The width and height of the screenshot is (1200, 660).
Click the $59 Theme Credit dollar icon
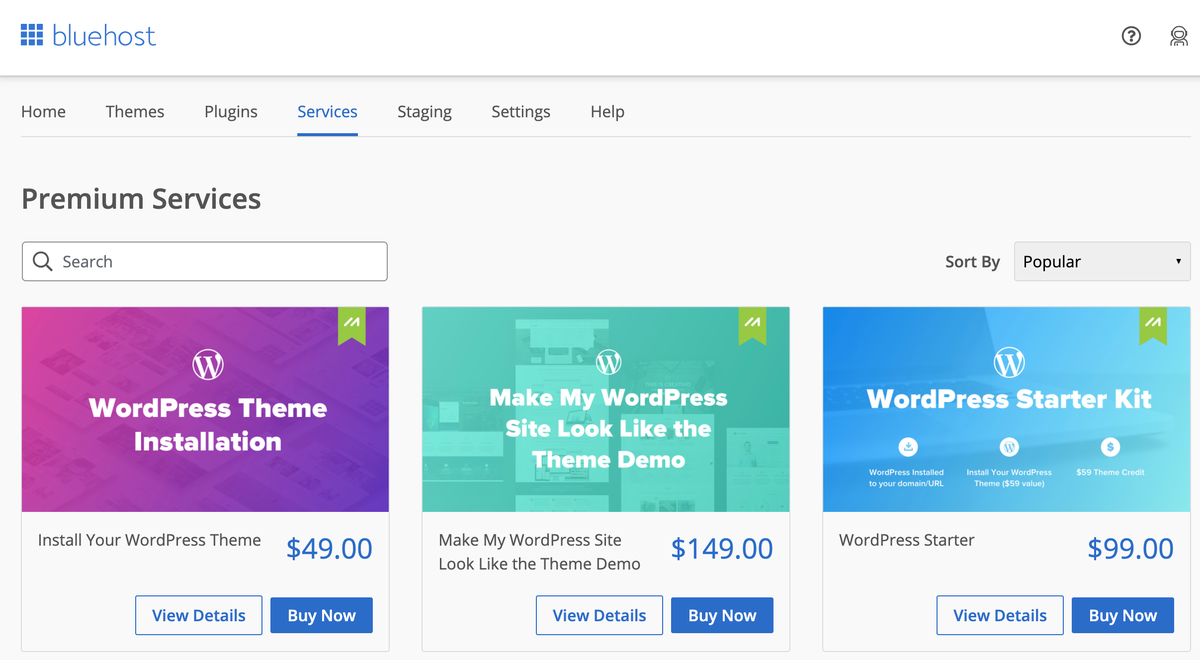(1110, 447)
